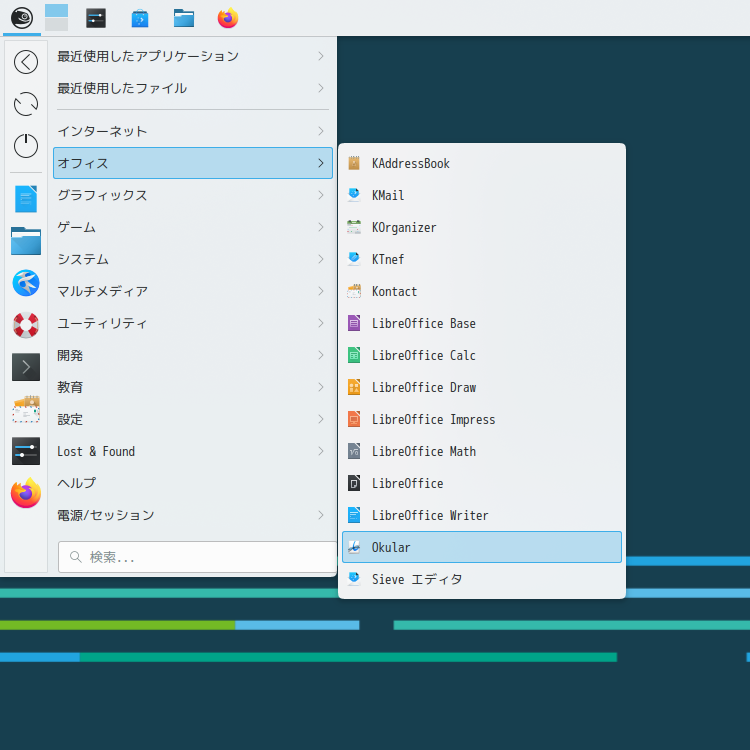Expand 最近使用したファイル submenu arrow
Viewport: 750px width, 750px height.
(x=321, y=88)
